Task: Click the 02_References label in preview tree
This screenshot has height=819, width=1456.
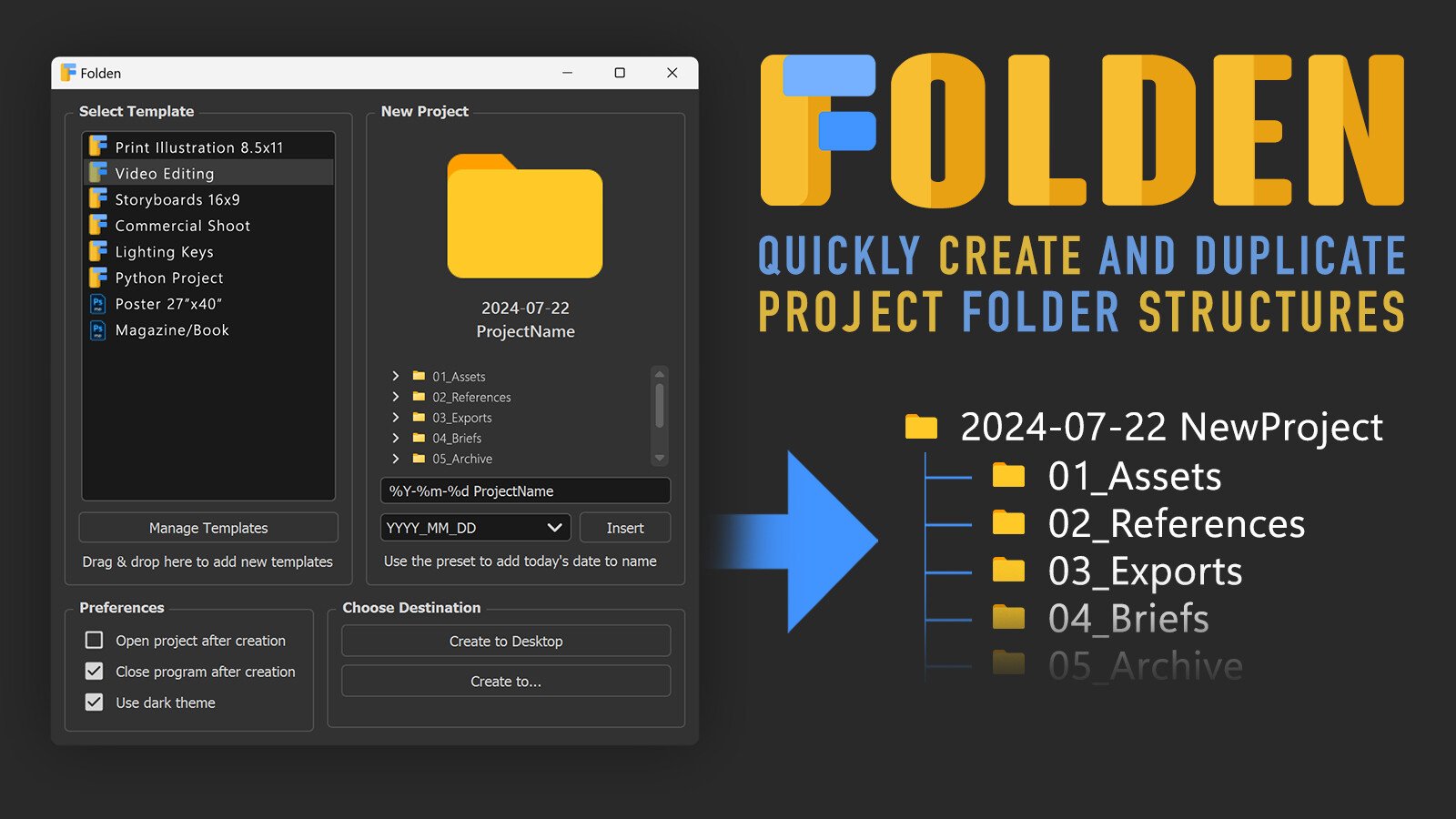Action: point(471,398)
